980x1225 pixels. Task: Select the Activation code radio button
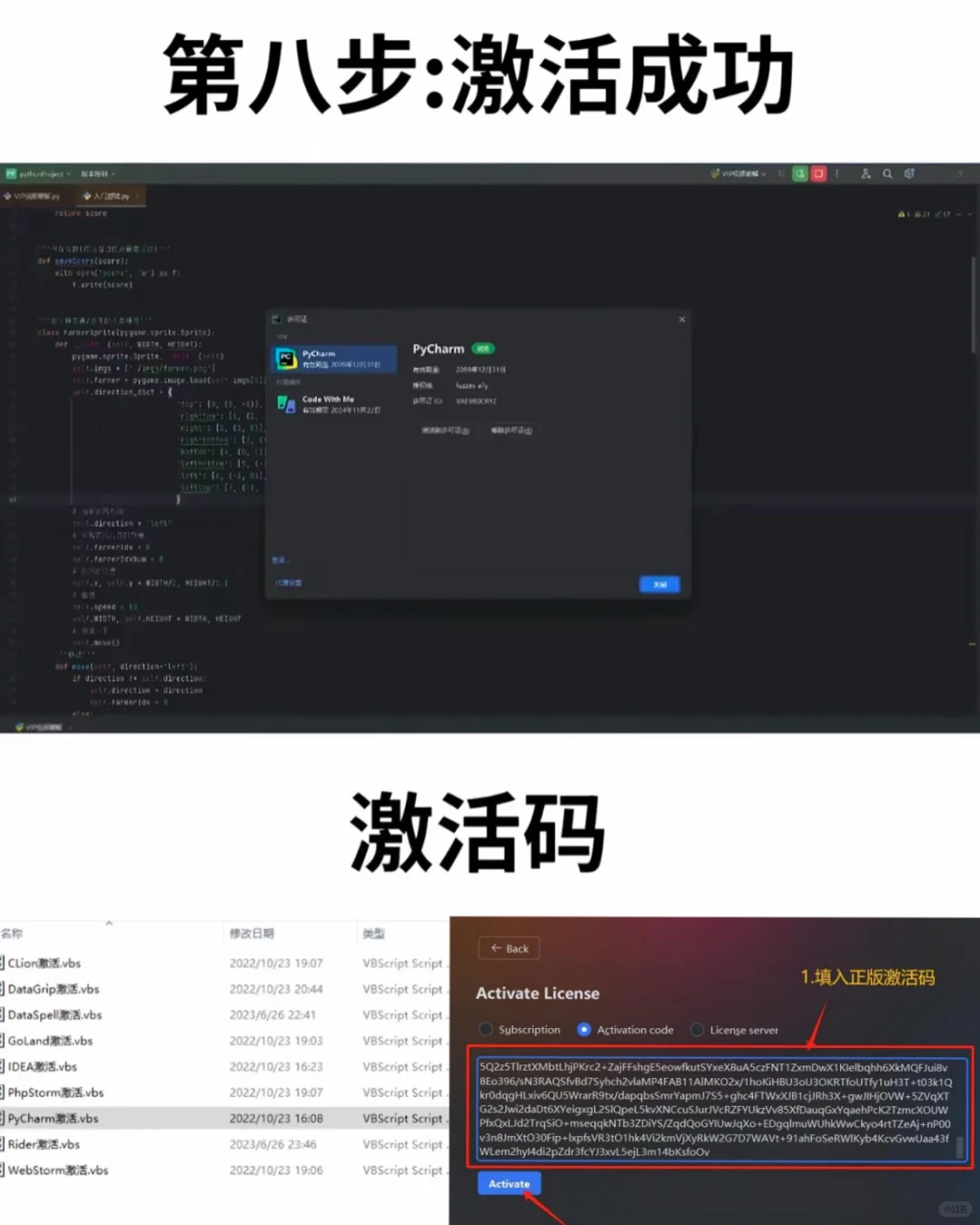pos(583,1030)
